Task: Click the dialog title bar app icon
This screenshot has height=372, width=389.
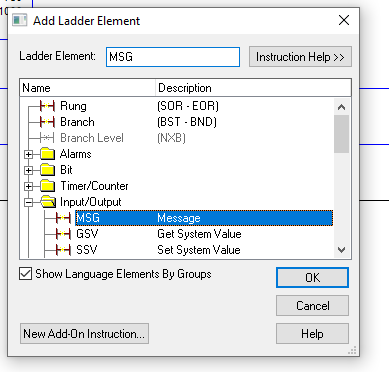Action: [x=19, y=20]
